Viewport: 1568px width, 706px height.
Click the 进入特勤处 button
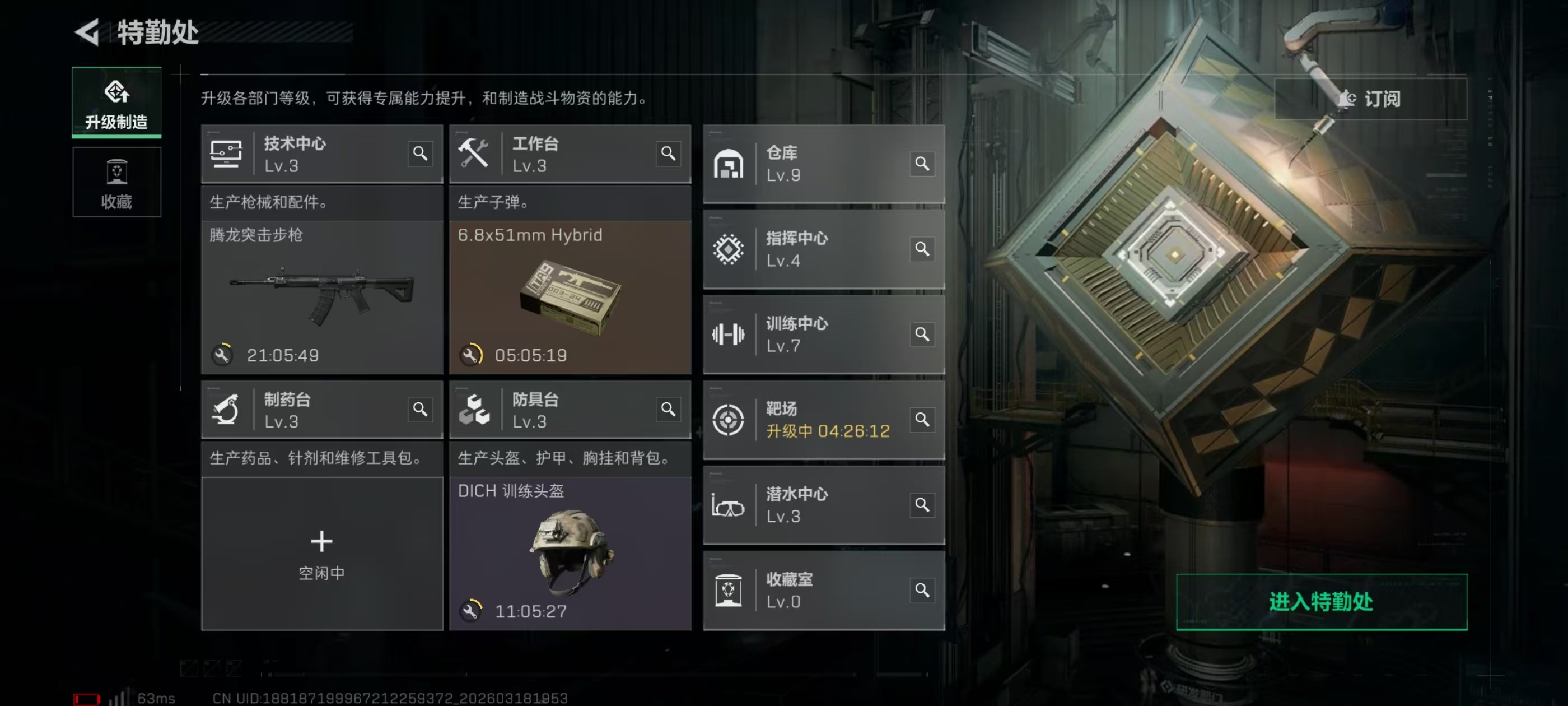point(1321,602)
